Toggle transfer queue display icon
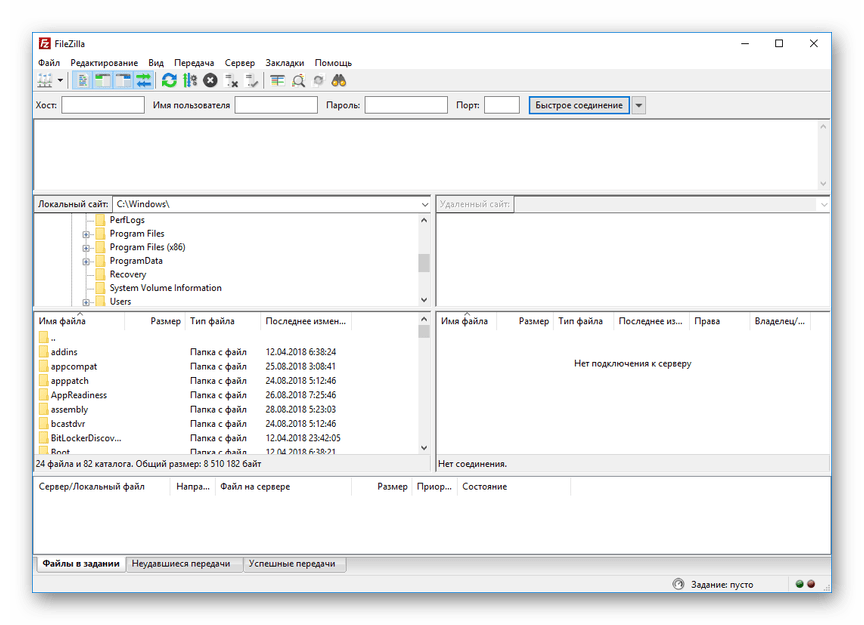 pos(144,81)
